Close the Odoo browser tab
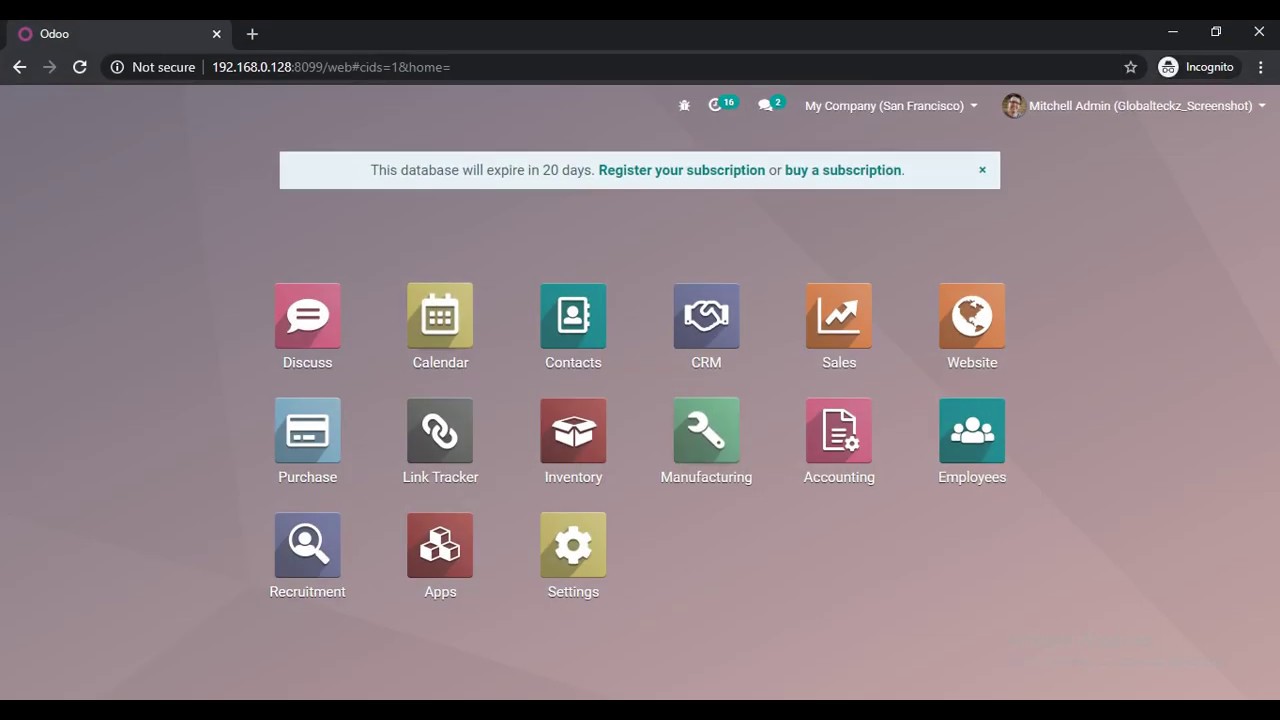This screenshot has width=1280, height=720. (216, 34)
